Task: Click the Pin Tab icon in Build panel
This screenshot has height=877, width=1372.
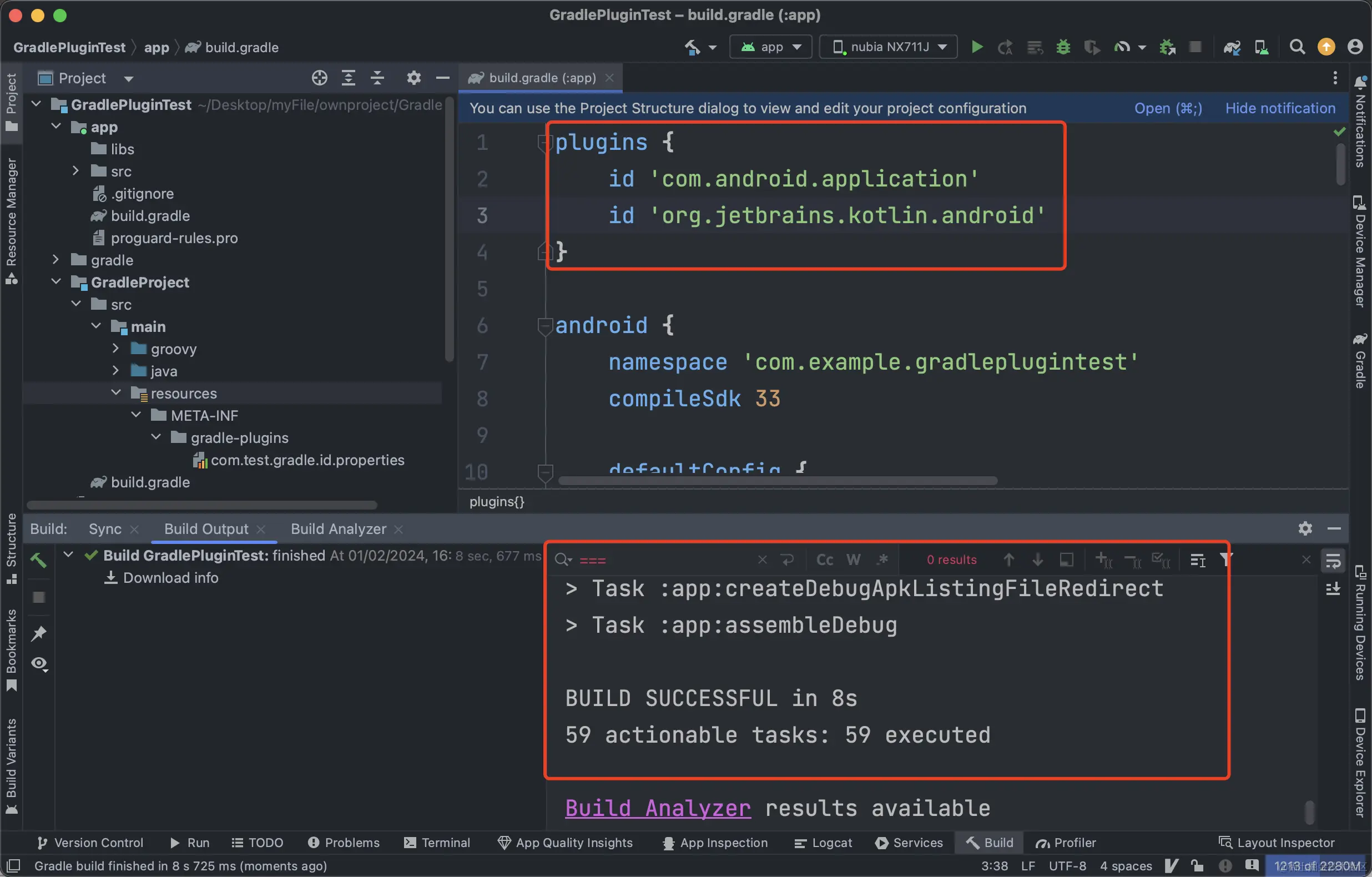Action: pos(39,633)
